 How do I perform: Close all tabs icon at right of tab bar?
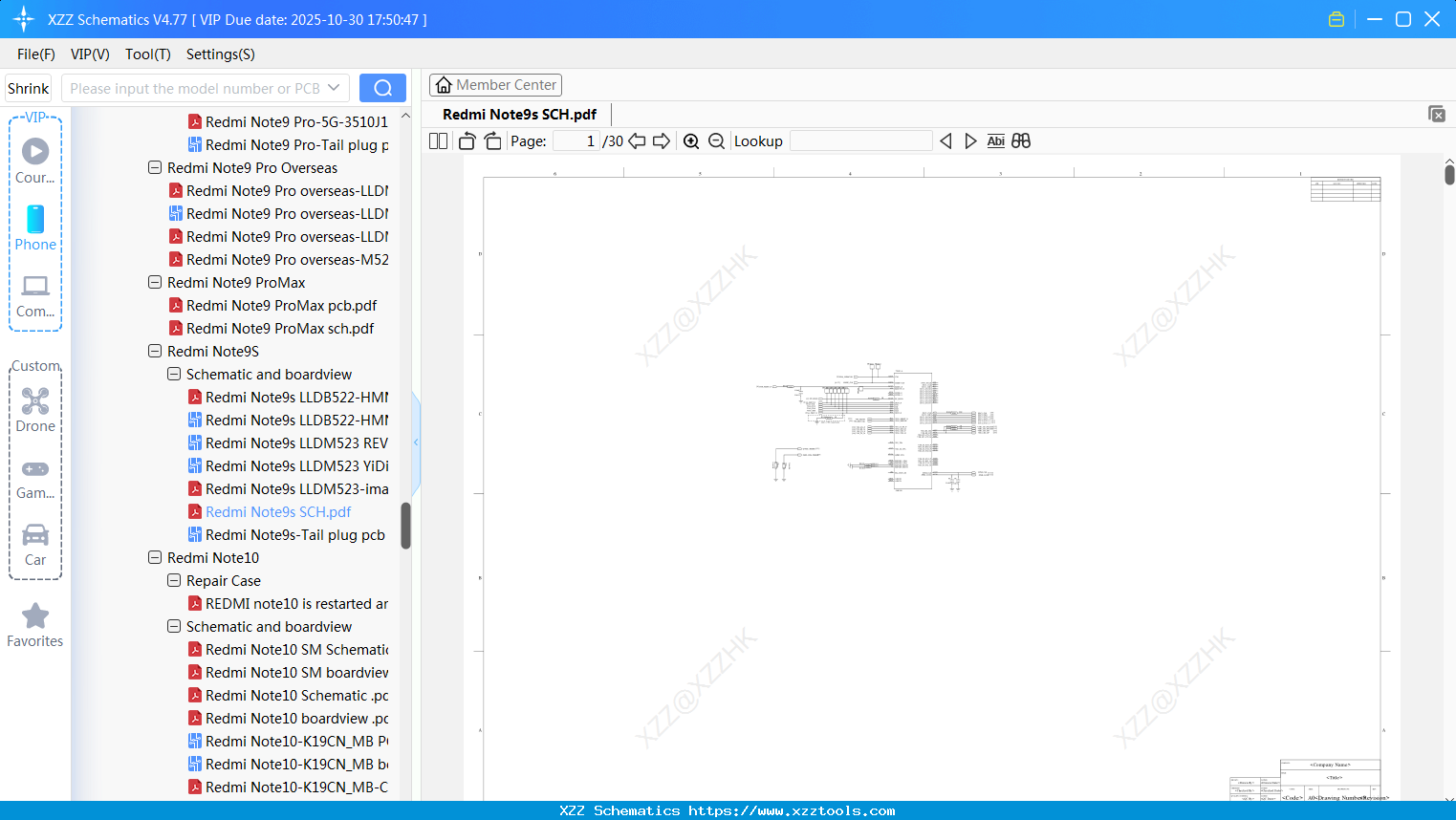[1437, 114]
